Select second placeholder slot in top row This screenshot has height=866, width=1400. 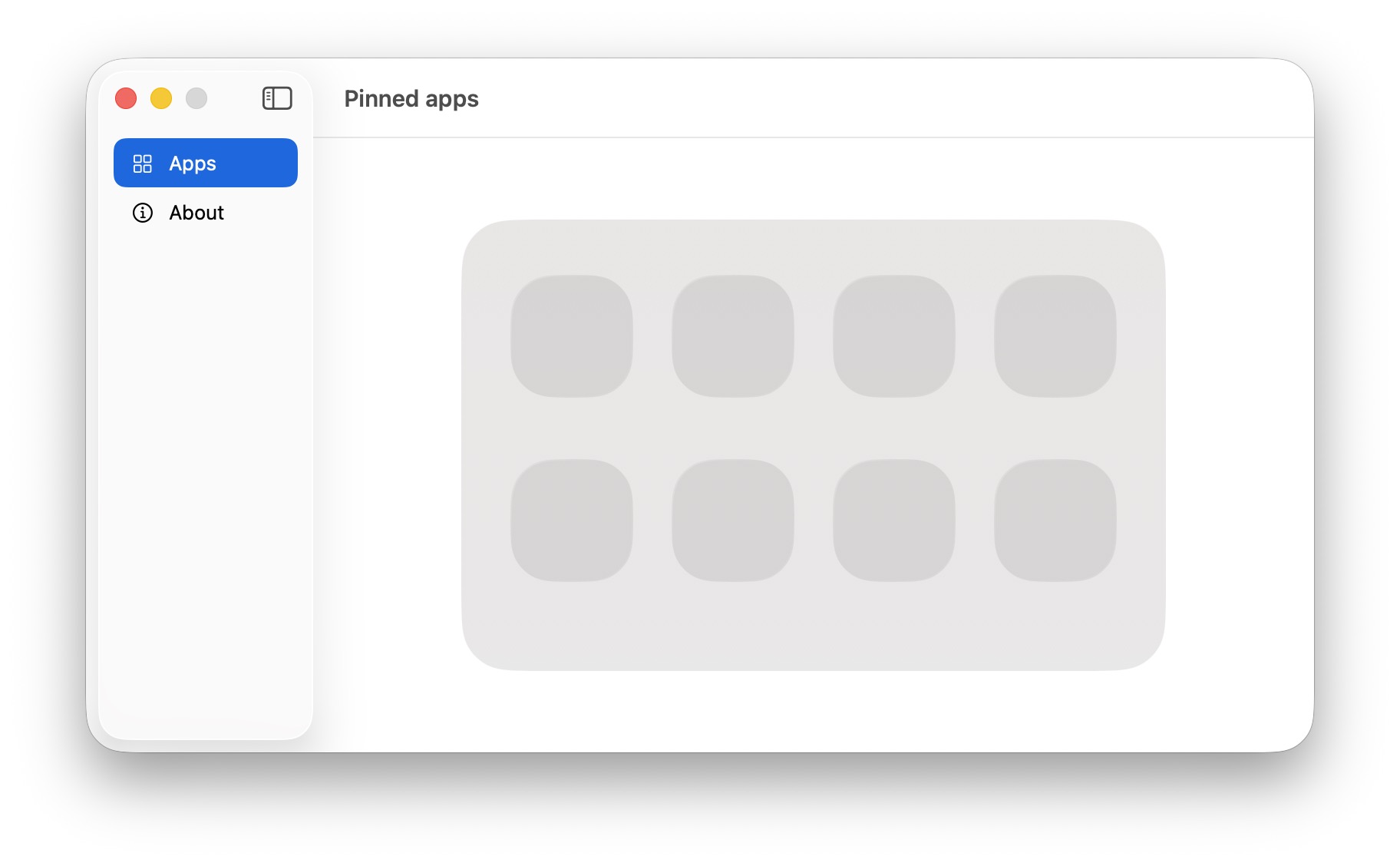tap(733, 336)
